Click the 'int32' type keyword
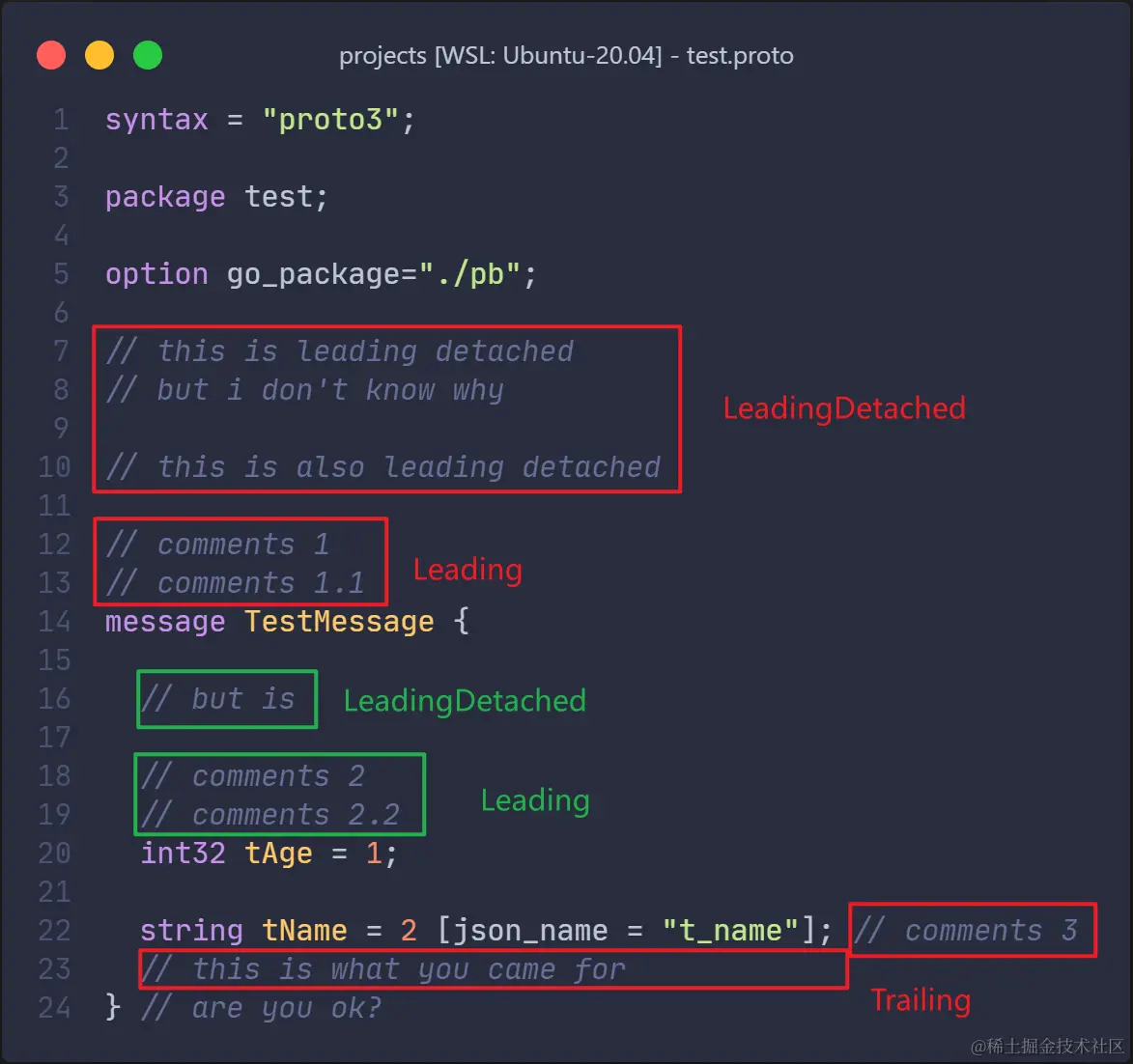The width and height of the screenshot is (1133, 1064). tap(183, 854)
